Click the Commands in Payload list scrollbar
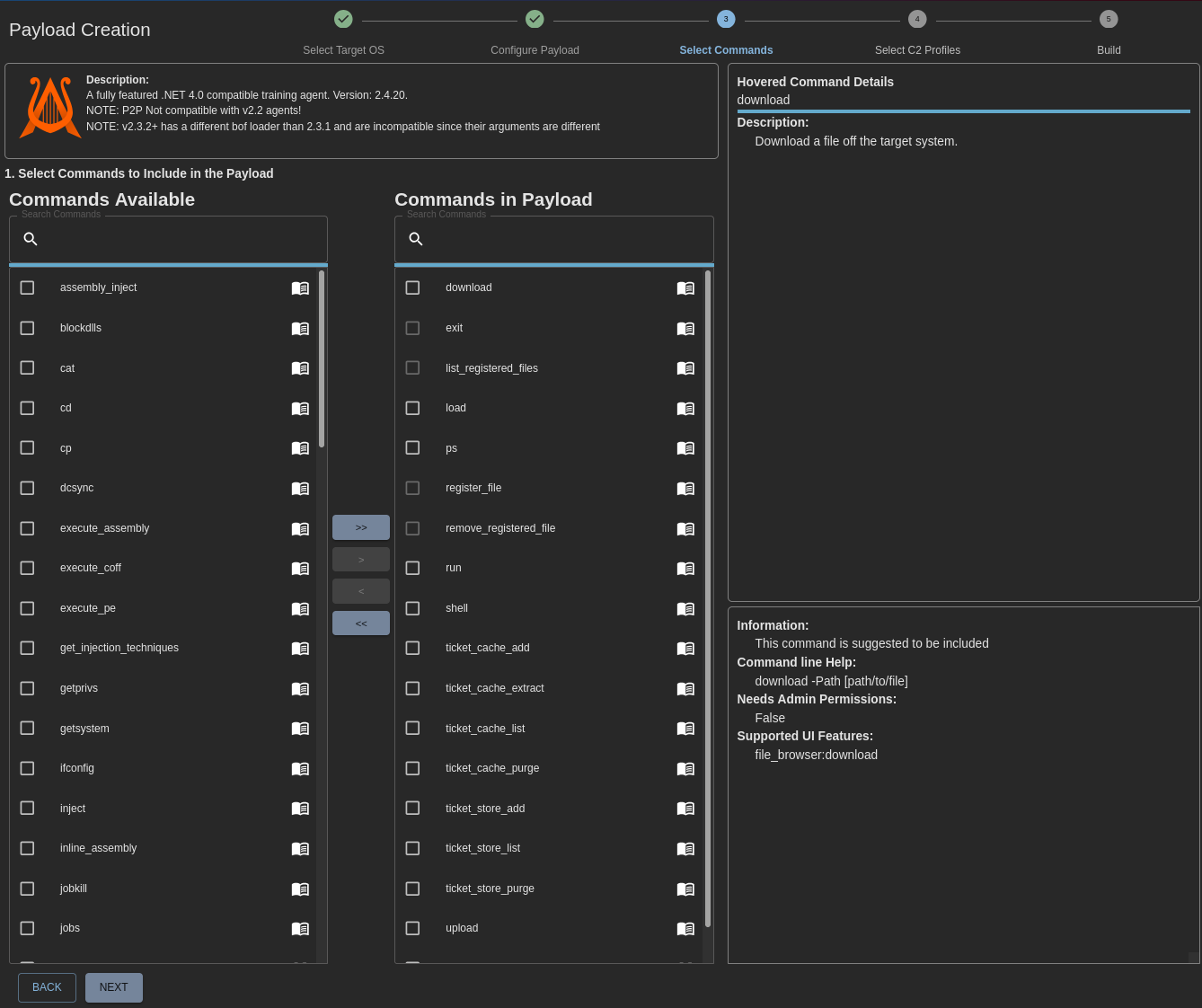 (x=708, y=598)
